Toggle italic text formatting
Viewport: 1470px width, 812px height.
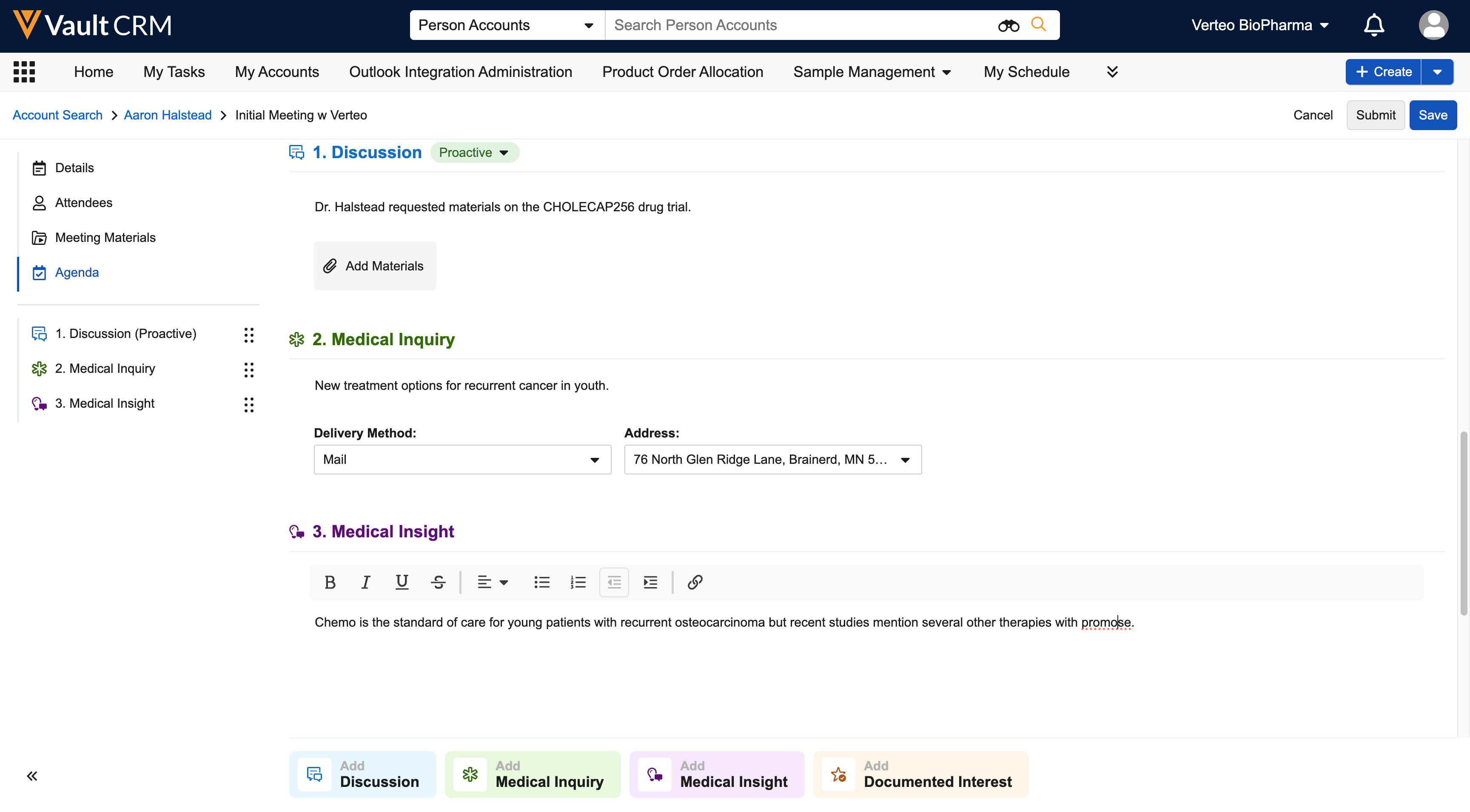(x=365, y=582)
